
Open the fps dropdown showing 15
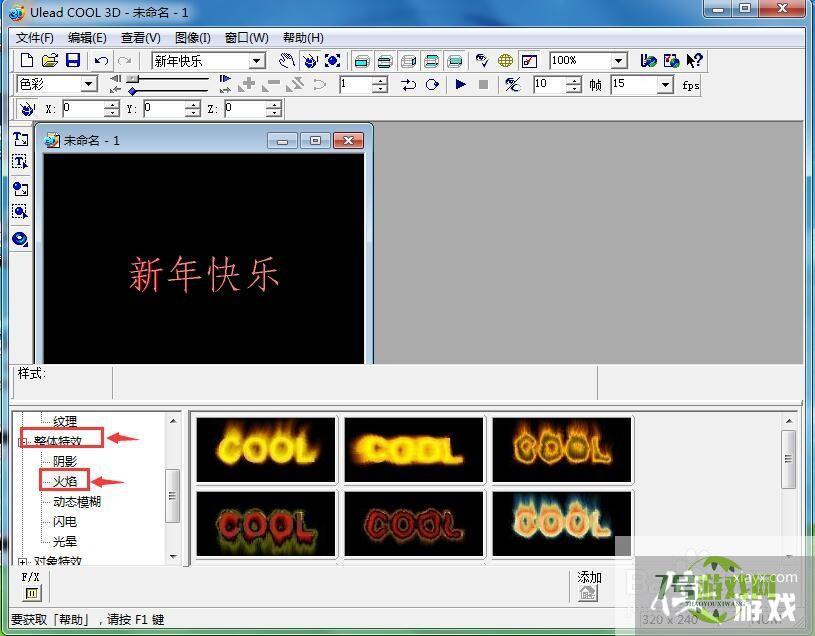pyautogui.click(x=665, y=85)
